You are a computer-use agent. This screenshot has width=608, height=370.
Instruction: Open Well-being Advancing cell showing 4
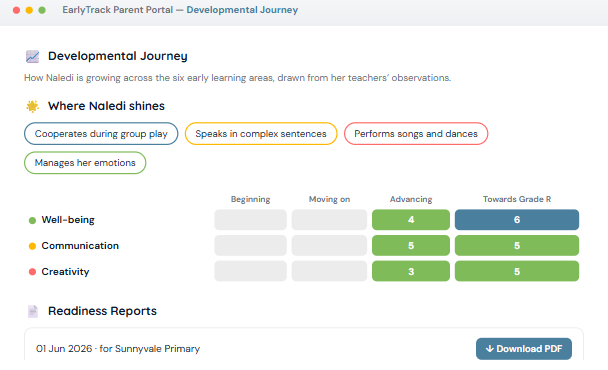point(411,220)
